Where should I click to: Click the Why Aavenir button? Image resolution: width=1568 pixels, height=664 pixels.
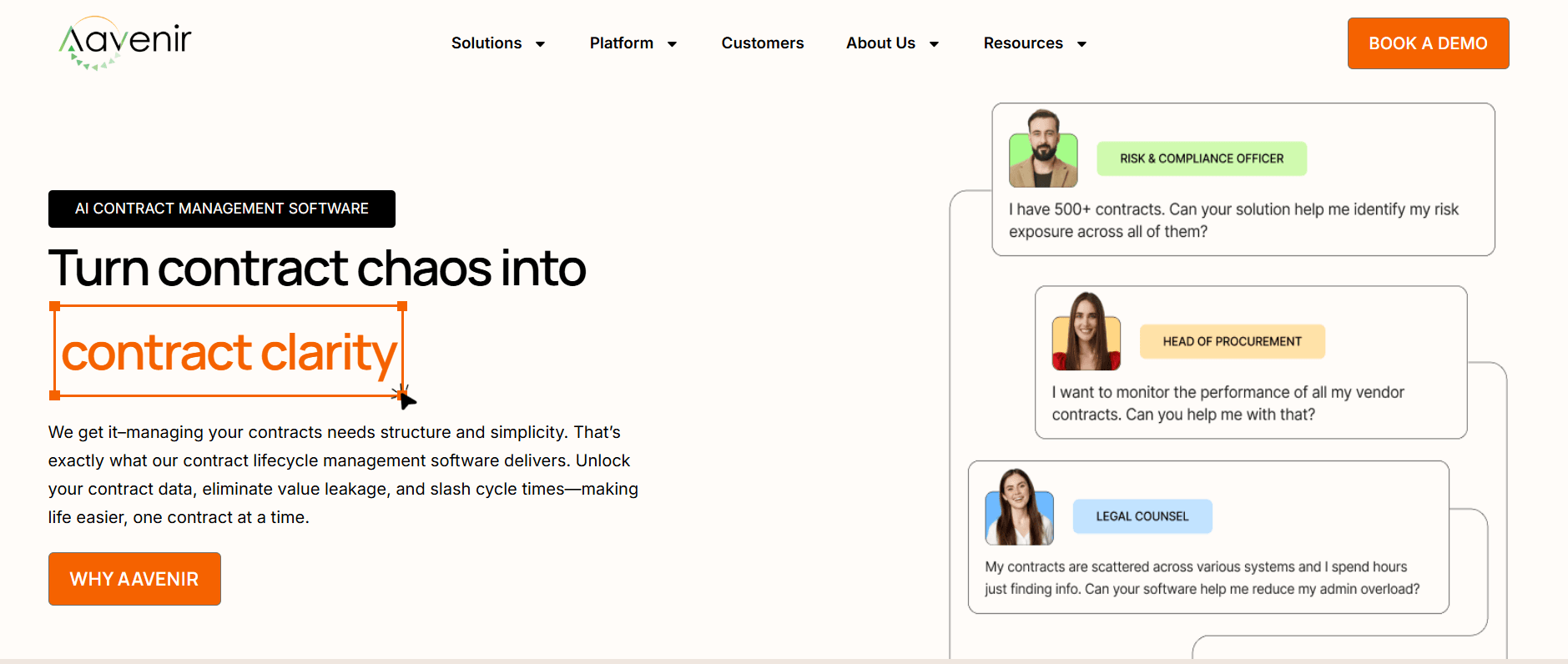pos(134,579)
